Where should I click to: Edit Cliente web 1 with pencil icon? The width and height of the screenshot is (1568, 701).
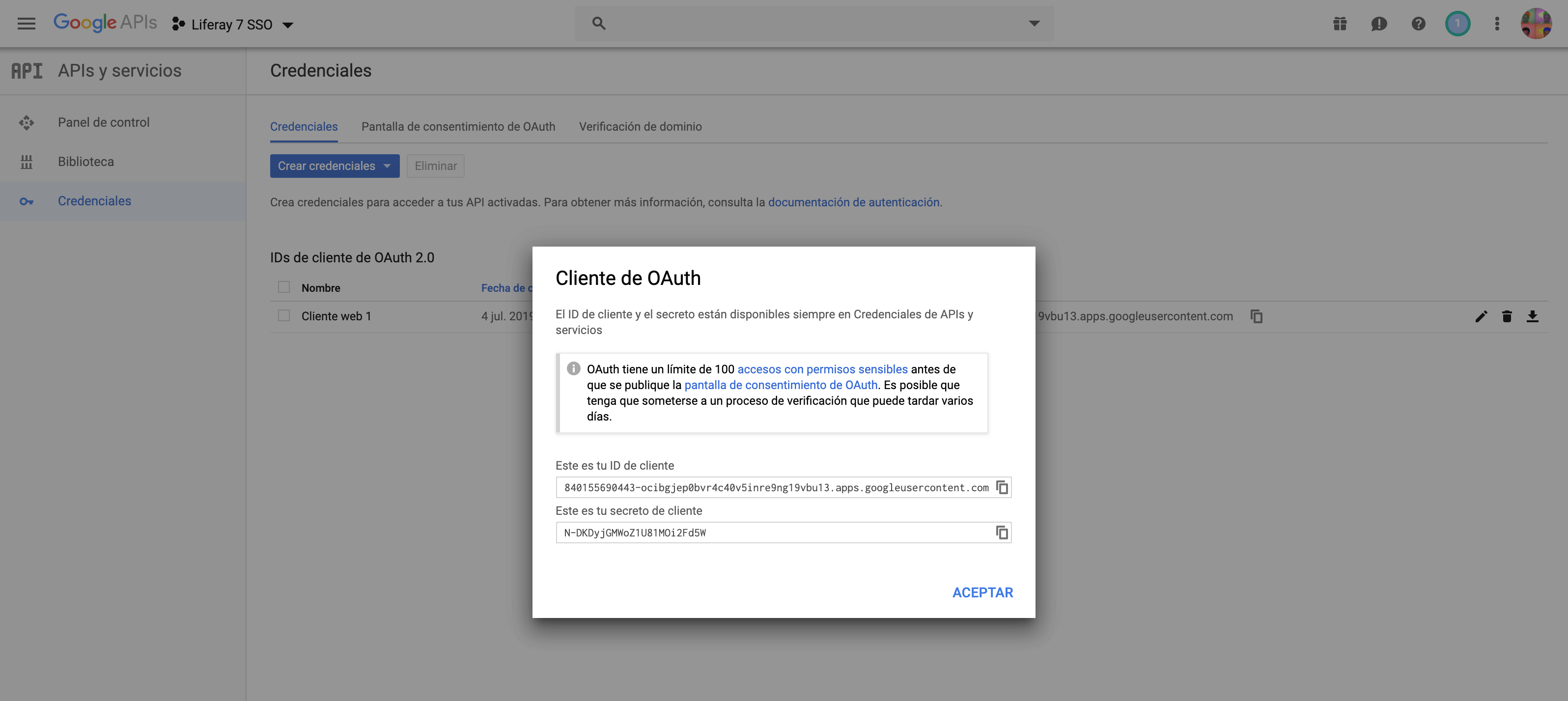[1481, 316]
